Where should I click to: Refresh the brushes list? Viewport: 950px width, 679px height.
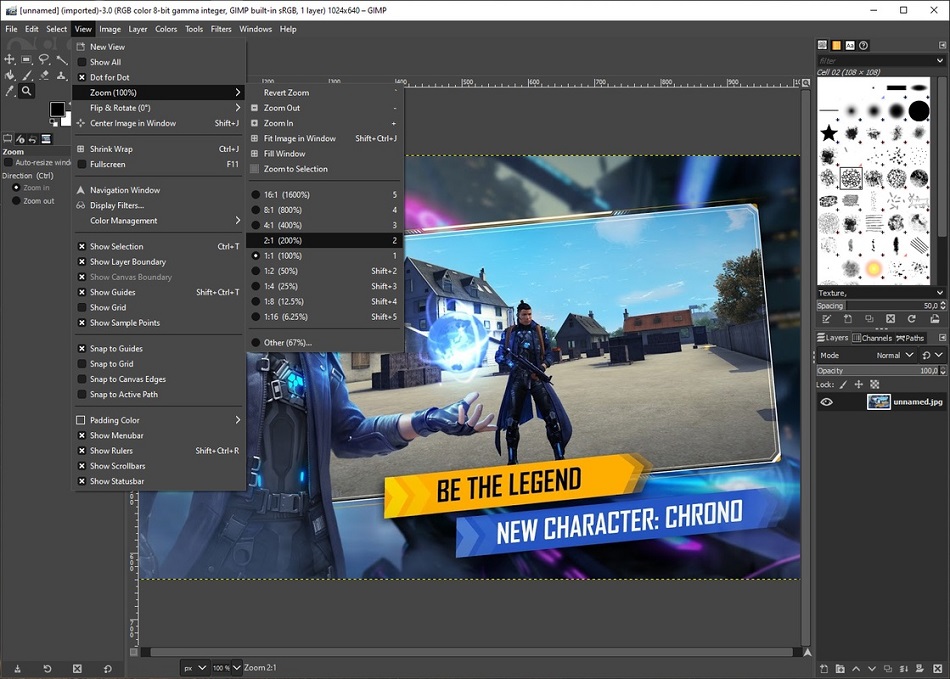pos(911,319)
